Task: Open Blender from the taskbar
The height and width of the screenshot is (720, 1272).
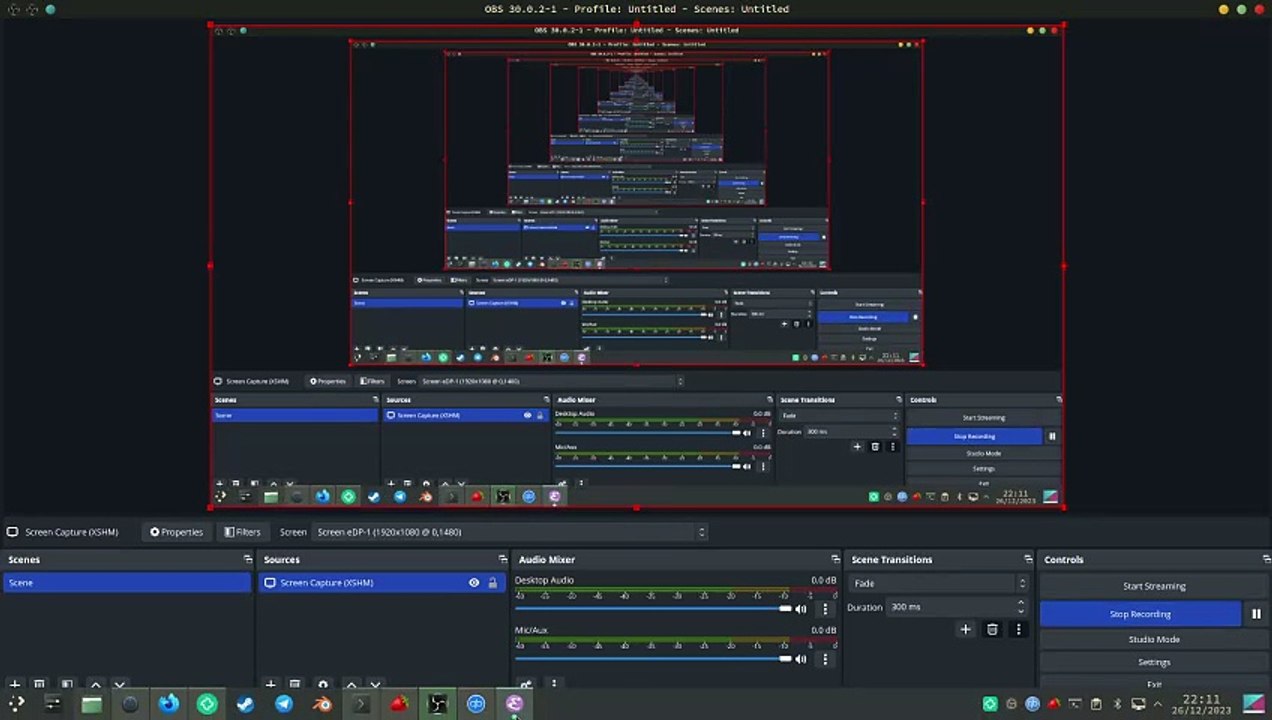Action: [322, 704]
